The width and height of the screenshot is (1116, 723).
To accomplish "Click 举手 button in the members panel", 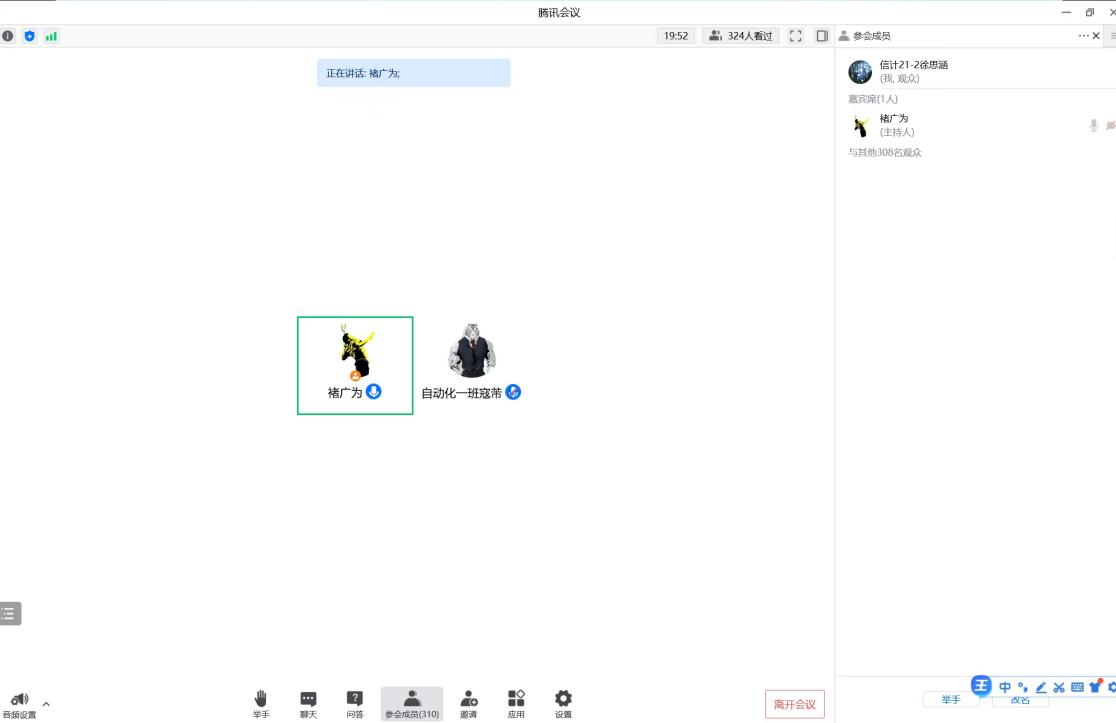I will click(x=951, y=700).
